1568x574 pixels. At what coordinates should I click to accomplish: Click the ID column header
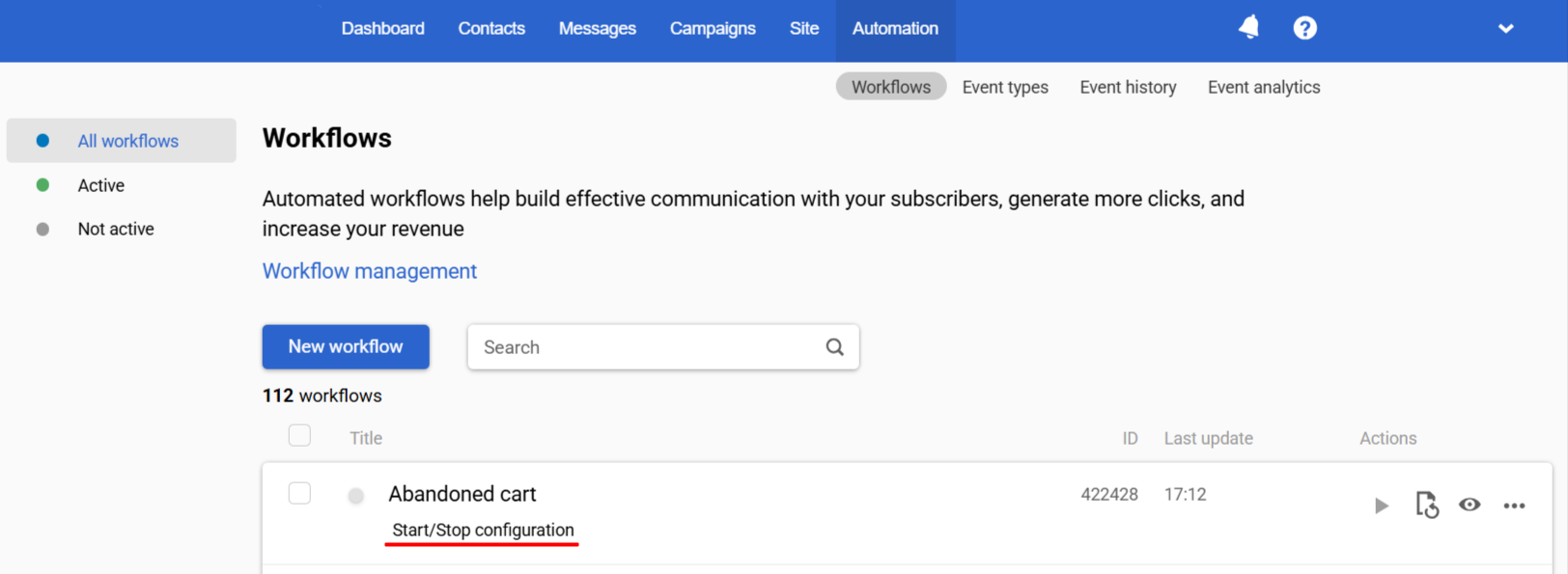pyautogui.click(x=1130, y=438)
